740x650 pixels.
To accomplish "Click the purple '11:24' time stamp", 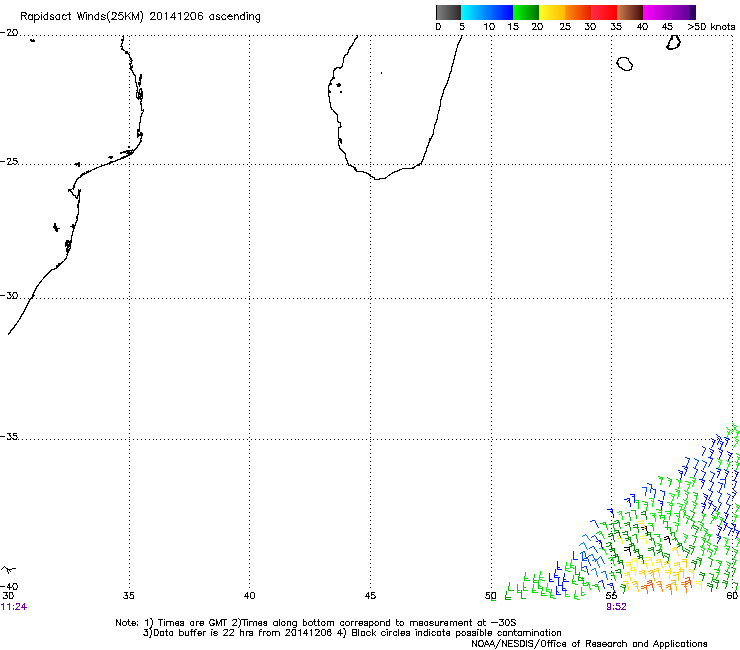I will pyautogui.click(x=14, y=607).
